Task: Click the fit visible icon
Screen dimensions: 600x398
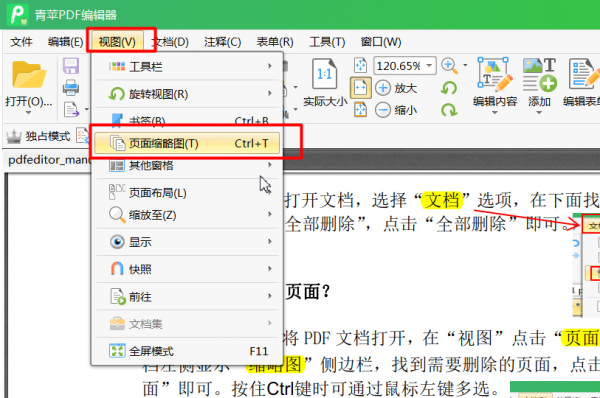Action: coord(360,109)
